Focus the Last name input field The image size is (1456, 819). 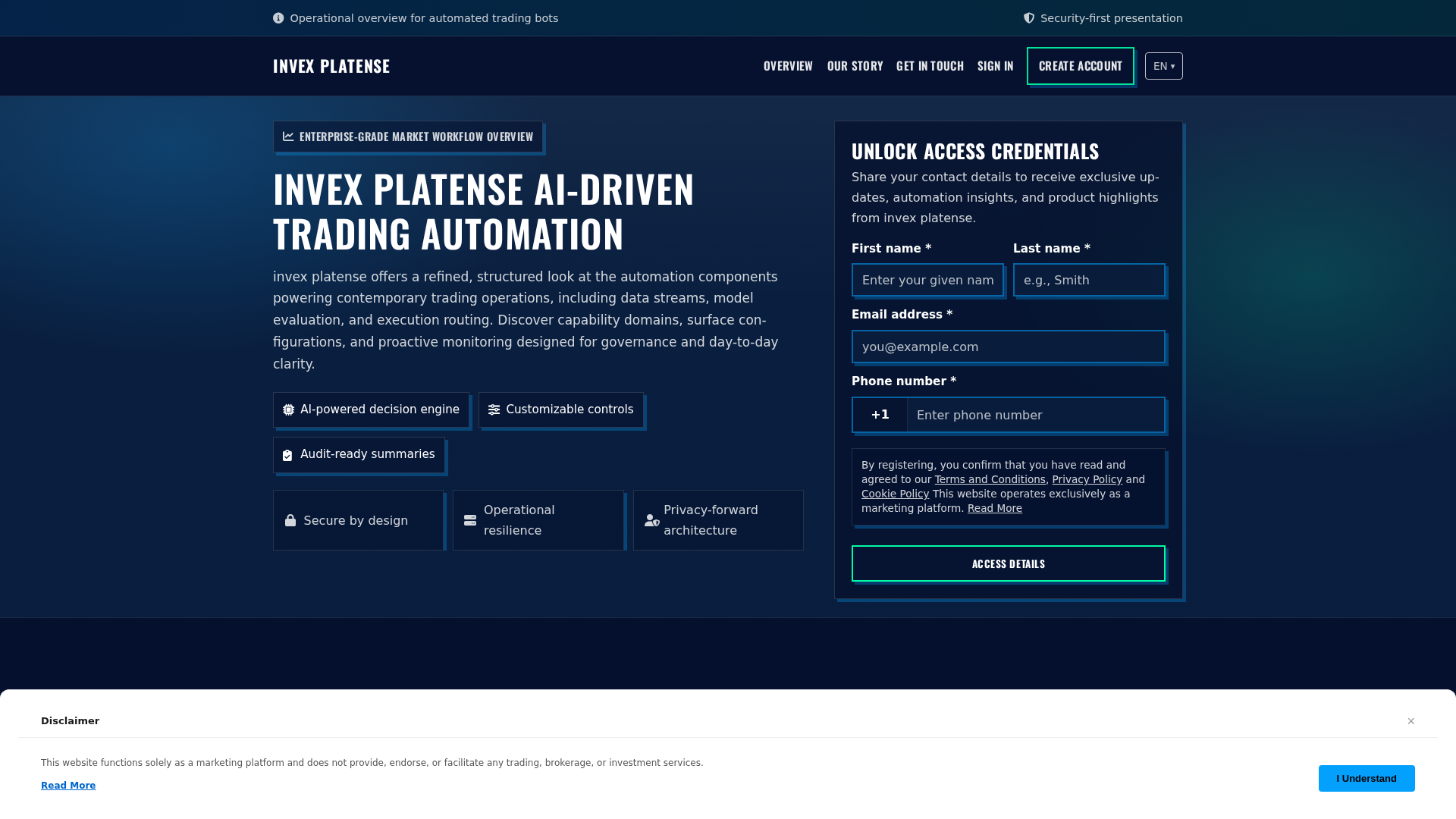tap(1089, 280)
